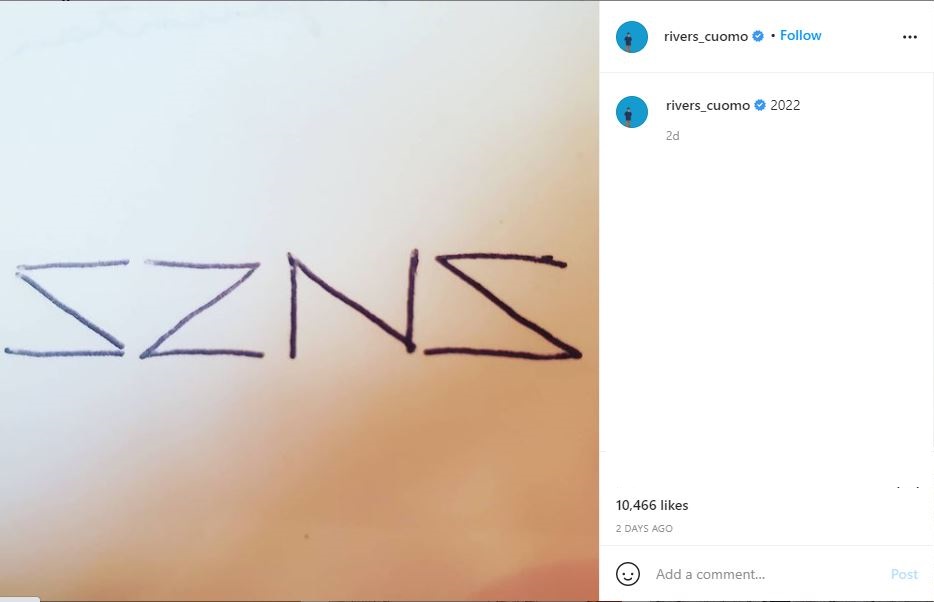Click the handwritten letter N in the photo

click(353, 304)
